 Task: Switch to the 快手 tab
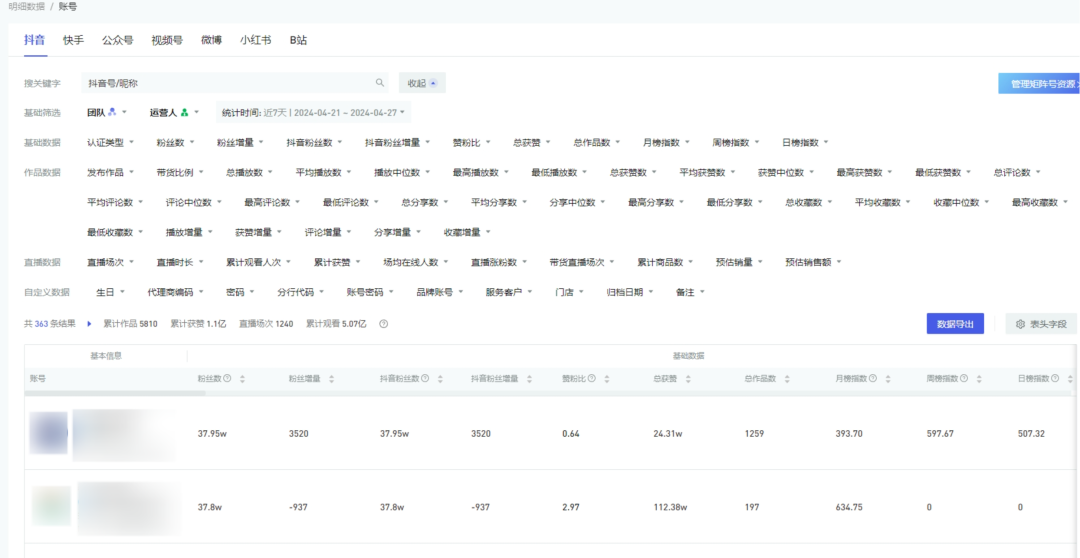point(73,41)
